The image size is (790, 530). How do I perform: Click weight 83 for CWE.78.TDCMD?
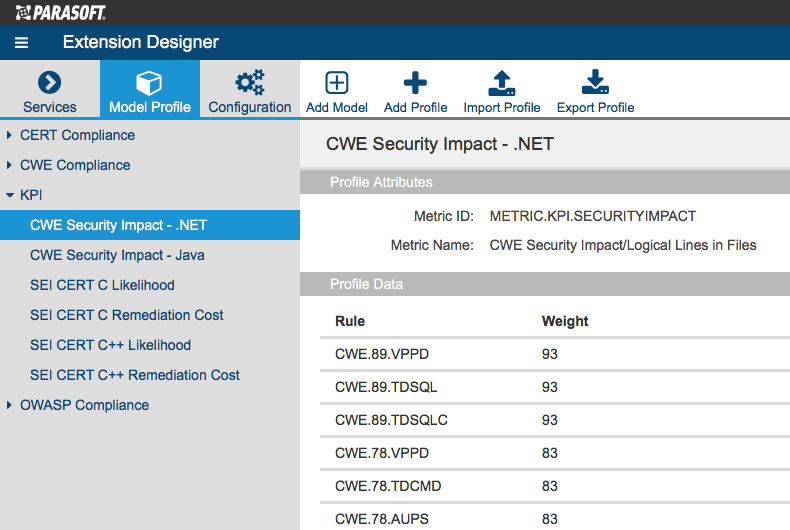tap(550, 486)
